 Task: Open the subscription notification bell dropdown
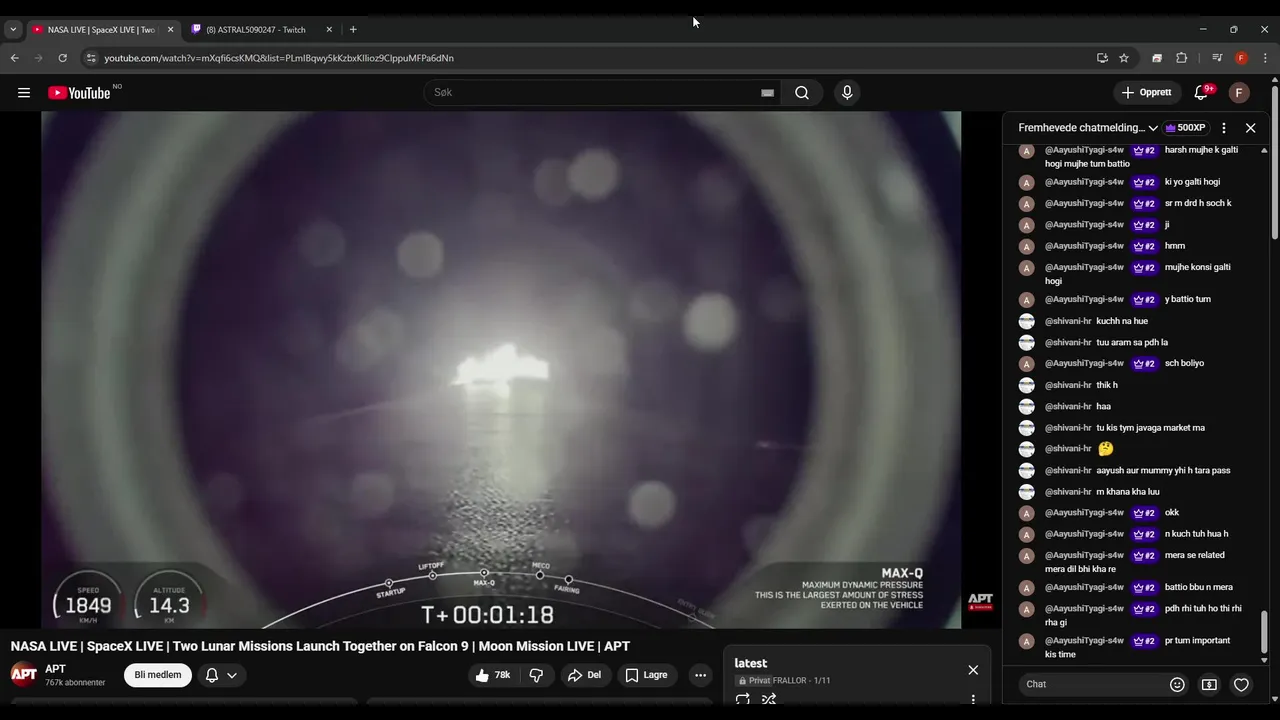221,675
